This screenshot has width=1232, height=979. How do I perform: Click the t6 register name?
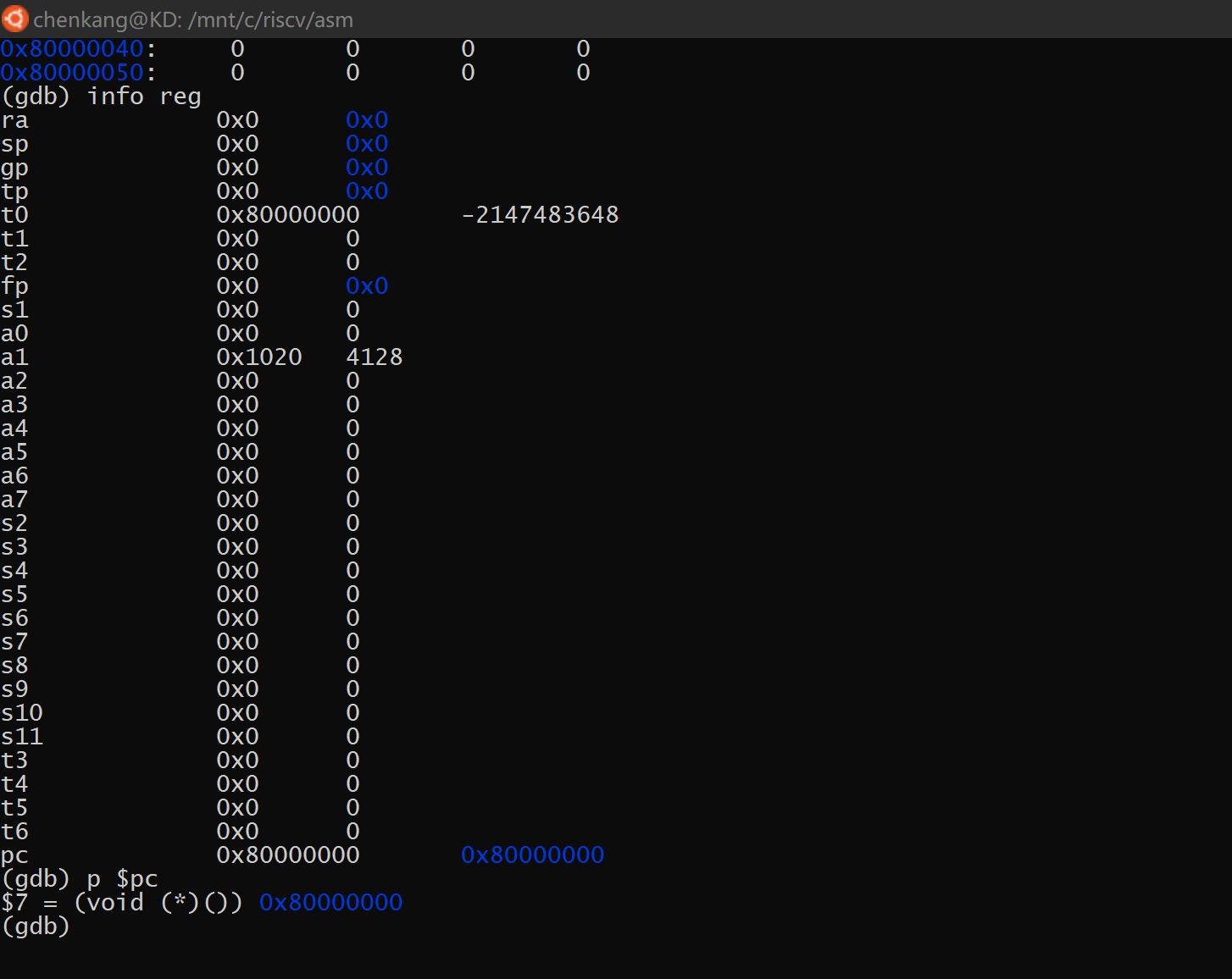pos(15,832)
